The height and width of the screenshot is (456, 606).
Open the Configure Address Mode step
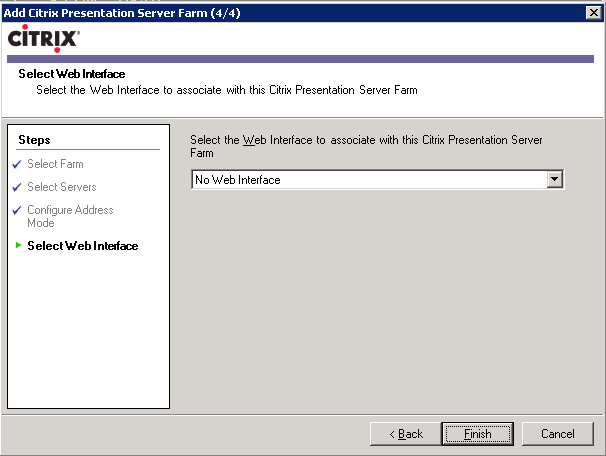(69, 216)
